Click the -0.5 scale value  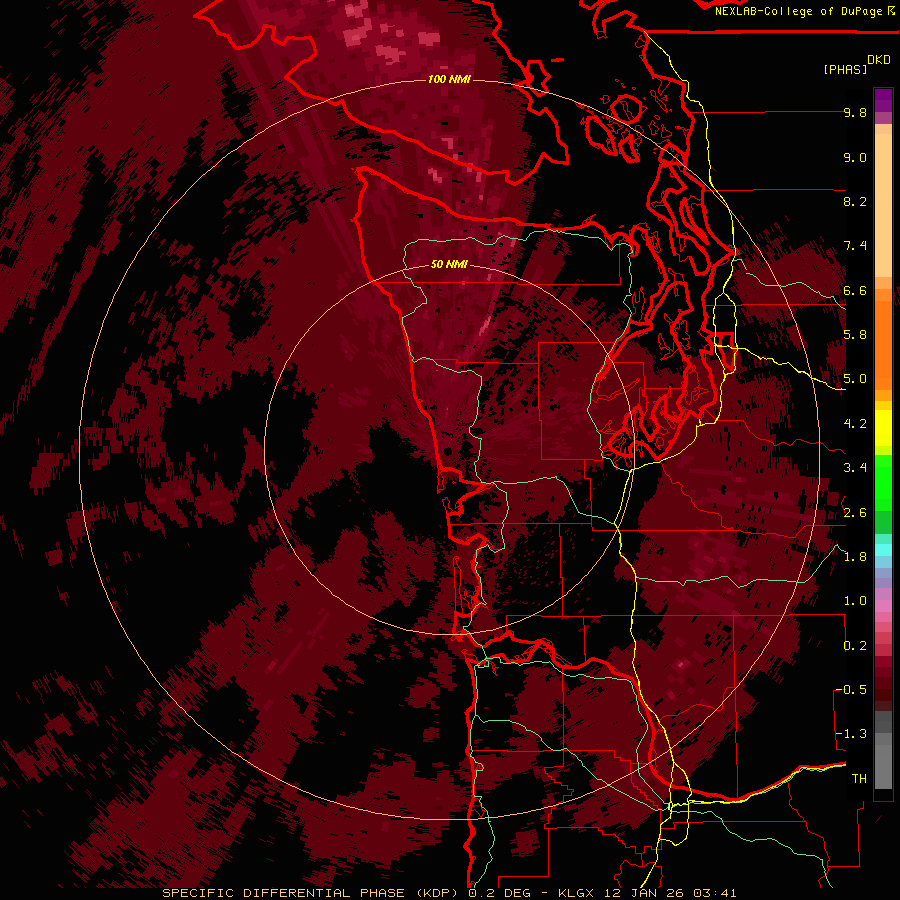(852, 690)
